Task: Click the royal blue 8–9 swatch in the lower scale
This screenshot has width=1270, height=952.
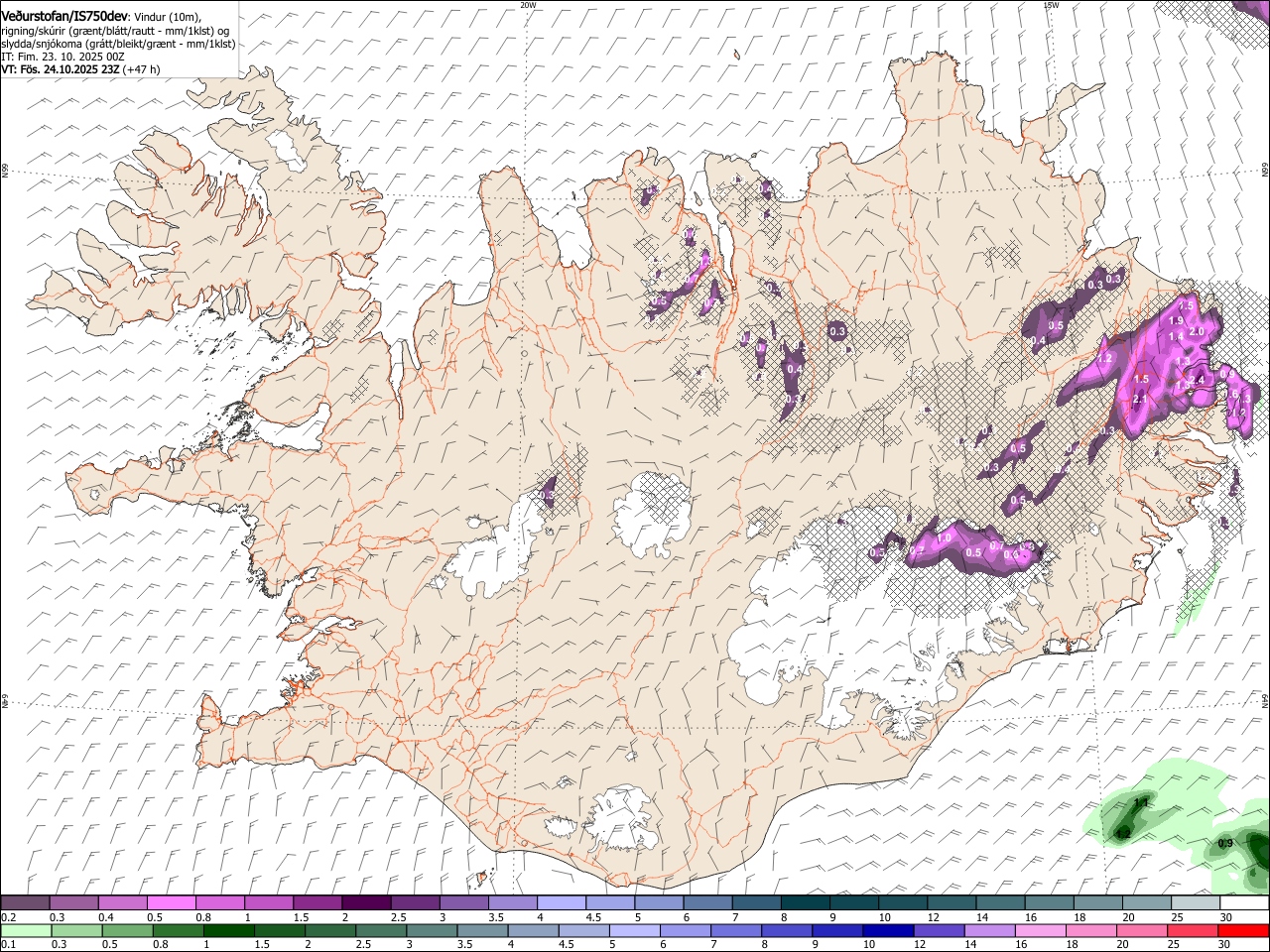Action: point(787,931)
